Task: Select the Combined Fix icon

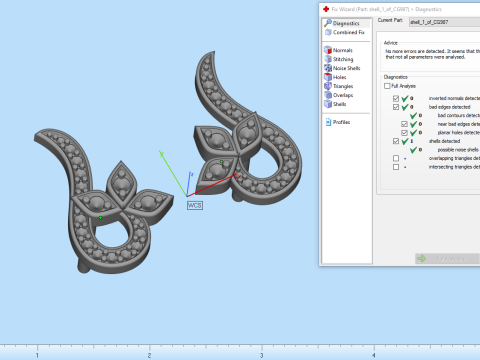Action: coord(328,32)
